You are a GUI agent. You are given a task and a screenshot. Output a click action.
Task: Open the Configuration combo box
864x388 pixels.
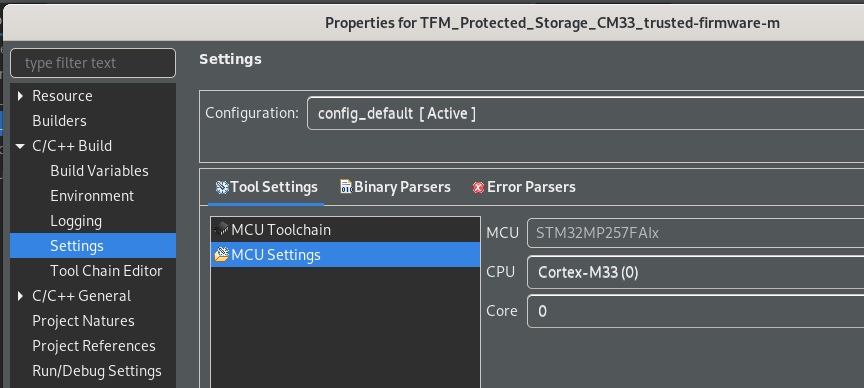[585, 114]
